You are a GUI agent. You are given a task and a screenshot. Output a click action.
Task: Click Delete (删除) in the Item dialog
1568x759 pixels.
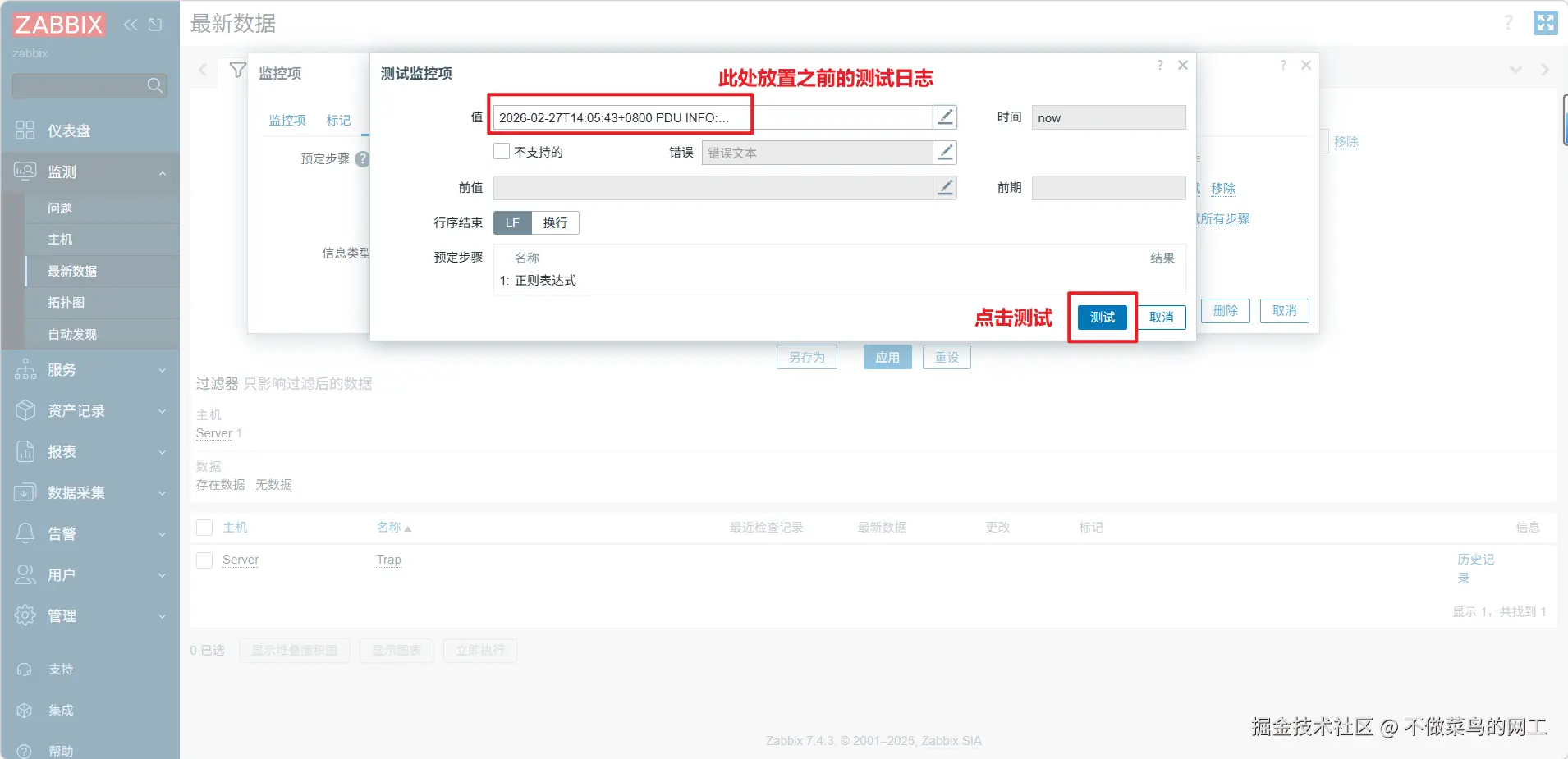point(1226,311)
